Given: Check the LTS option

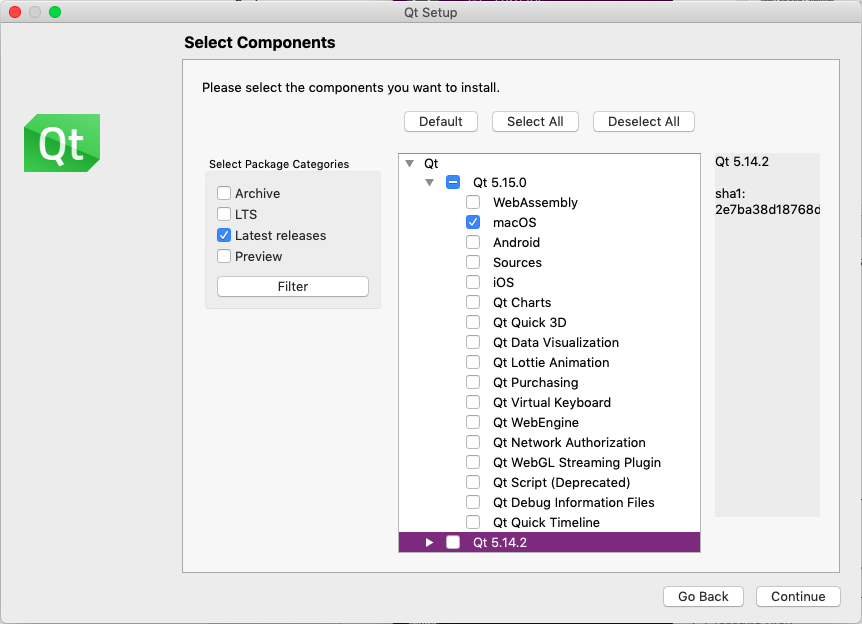Looking at the screenshot, I should (x=224, y=214).
